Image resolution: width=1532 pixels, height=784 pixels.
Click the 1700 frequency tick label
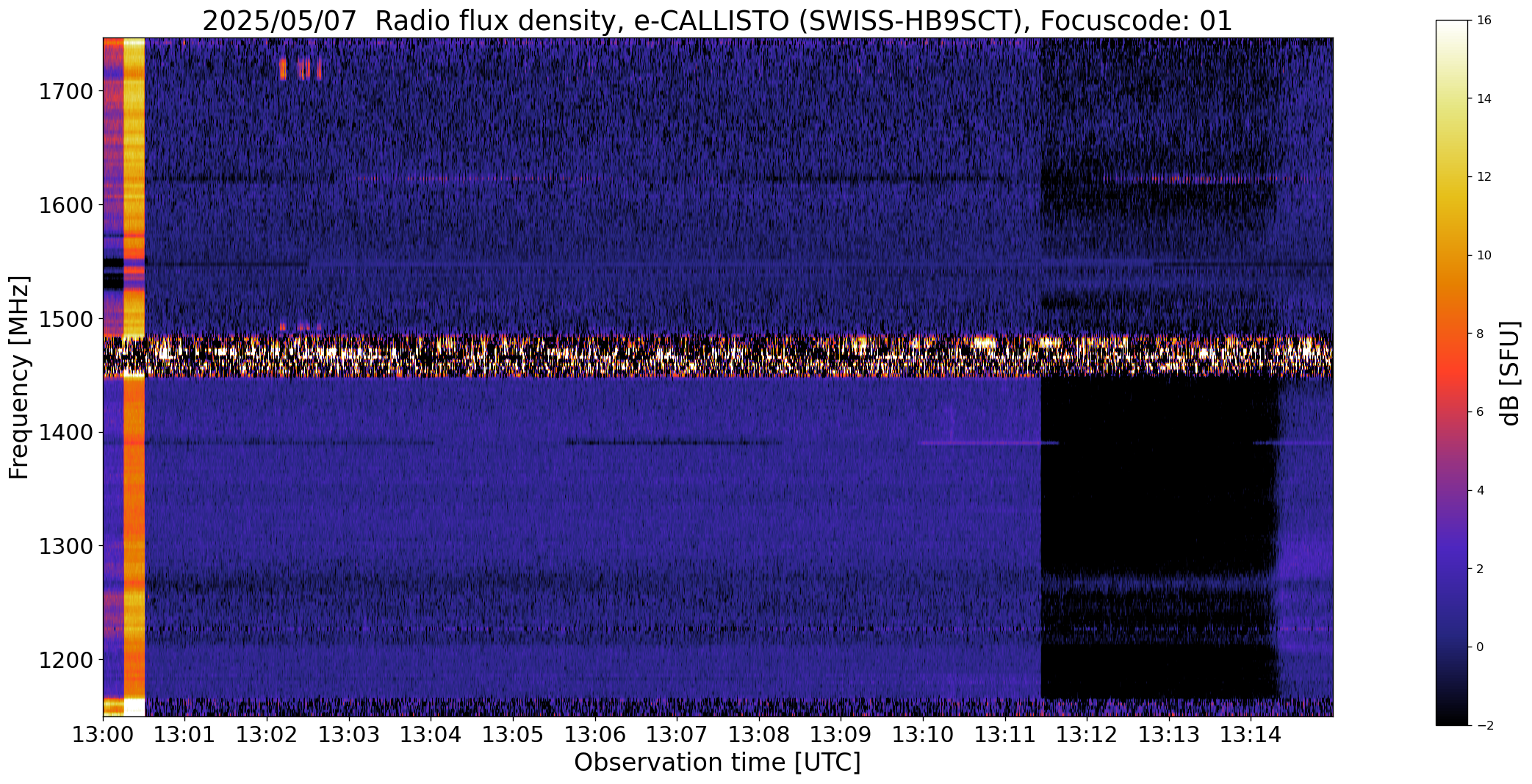click(65, 92)
